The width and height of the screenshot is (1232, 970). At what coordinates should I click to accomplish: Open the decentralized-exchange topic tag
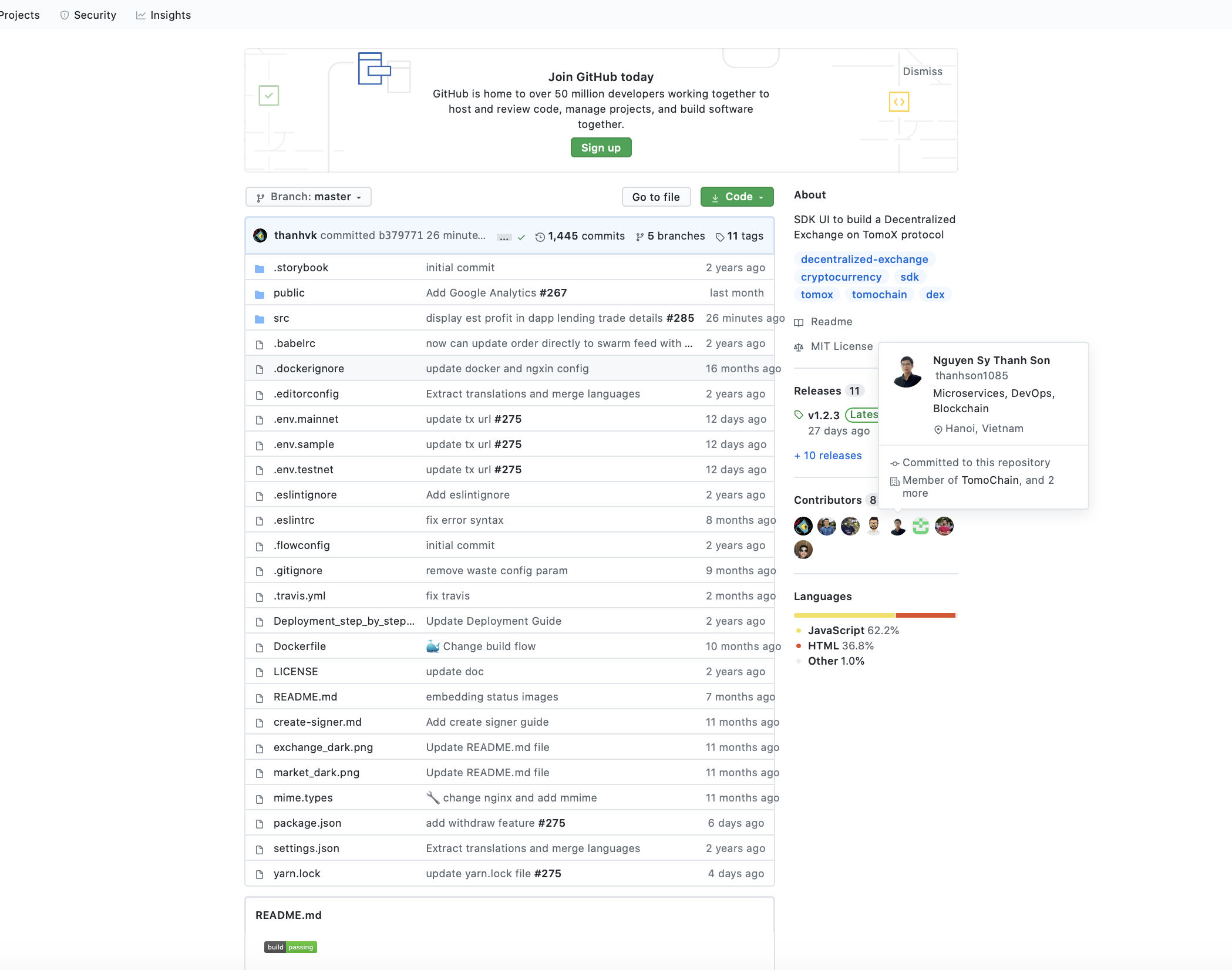(864, 260)
